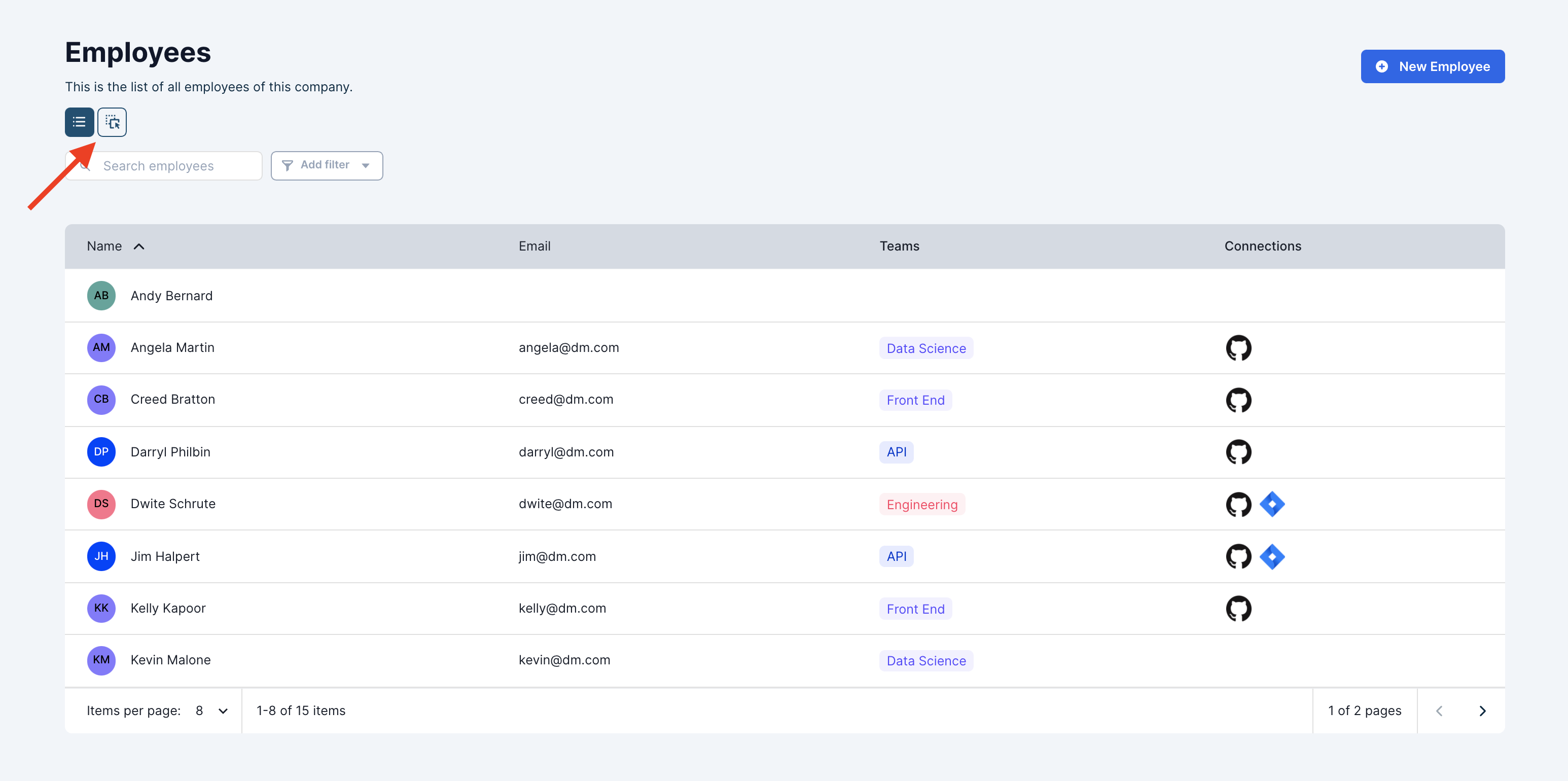Click the Email column header
Screen dimensions: 1568x781
pos(534,246)
